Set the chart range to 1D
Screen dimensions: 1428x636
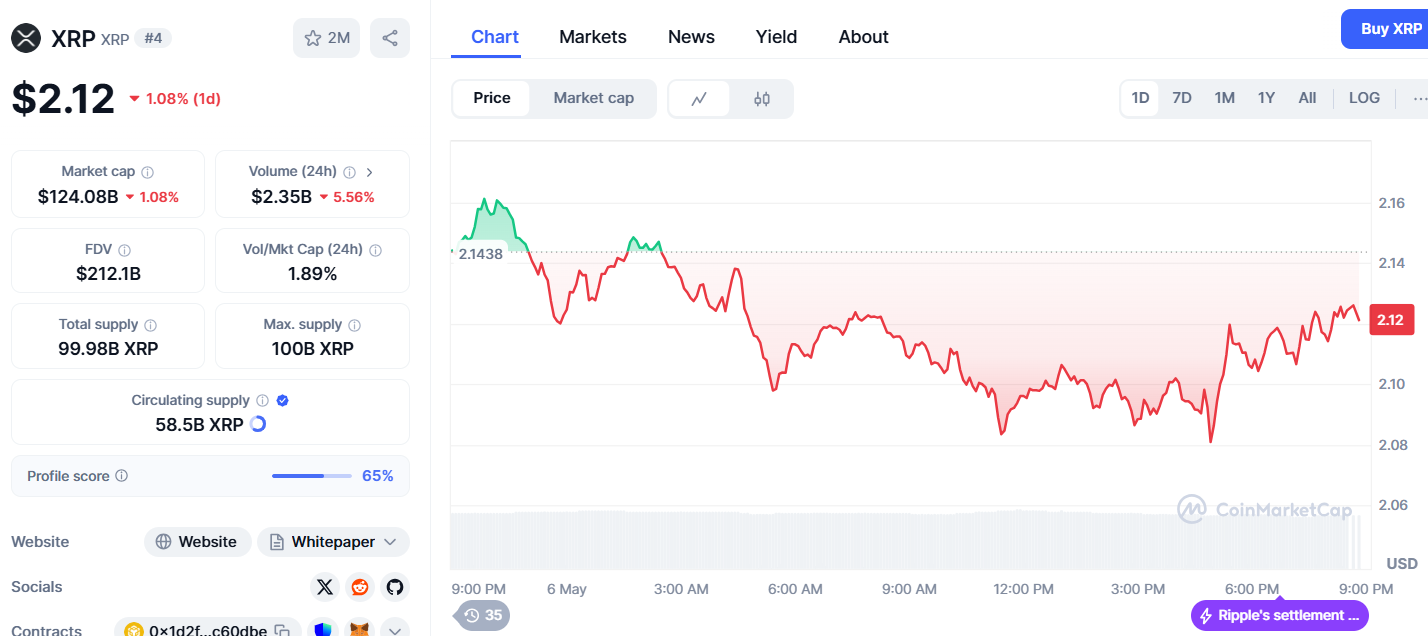tap(1140, 98)
